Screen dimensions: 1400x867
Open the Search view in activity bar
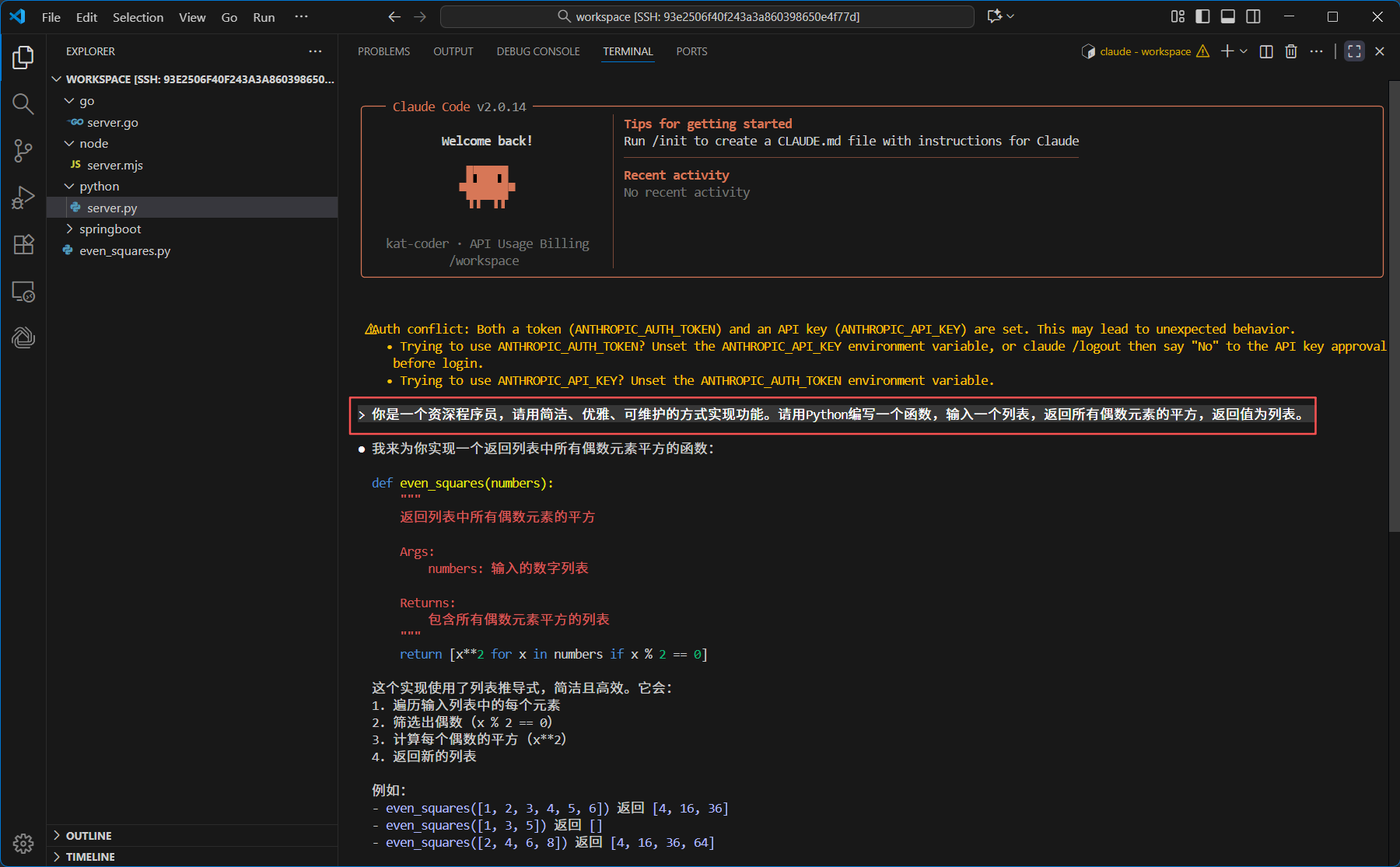click(23, 103)
